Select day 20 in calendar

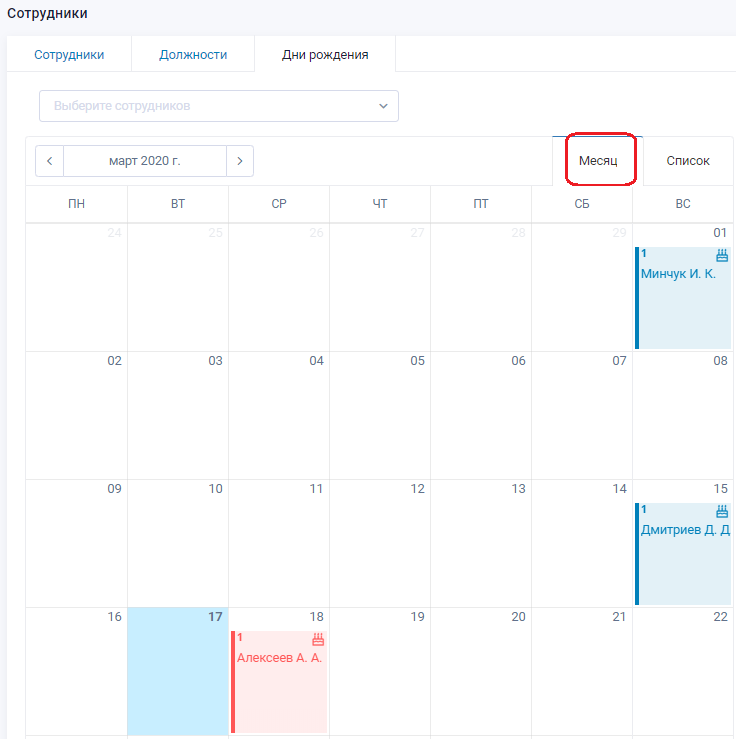pos(481,671)
